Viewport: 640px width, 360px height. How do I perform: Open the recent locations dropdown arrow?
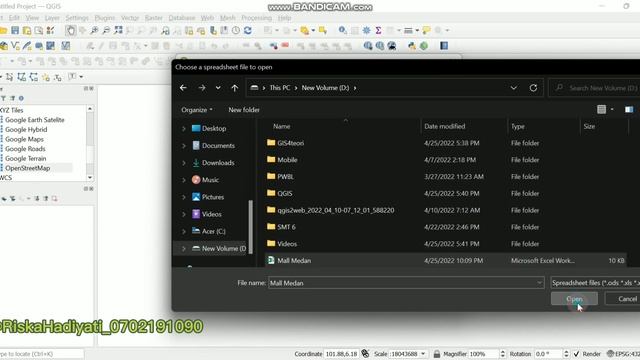coord(218,88)
